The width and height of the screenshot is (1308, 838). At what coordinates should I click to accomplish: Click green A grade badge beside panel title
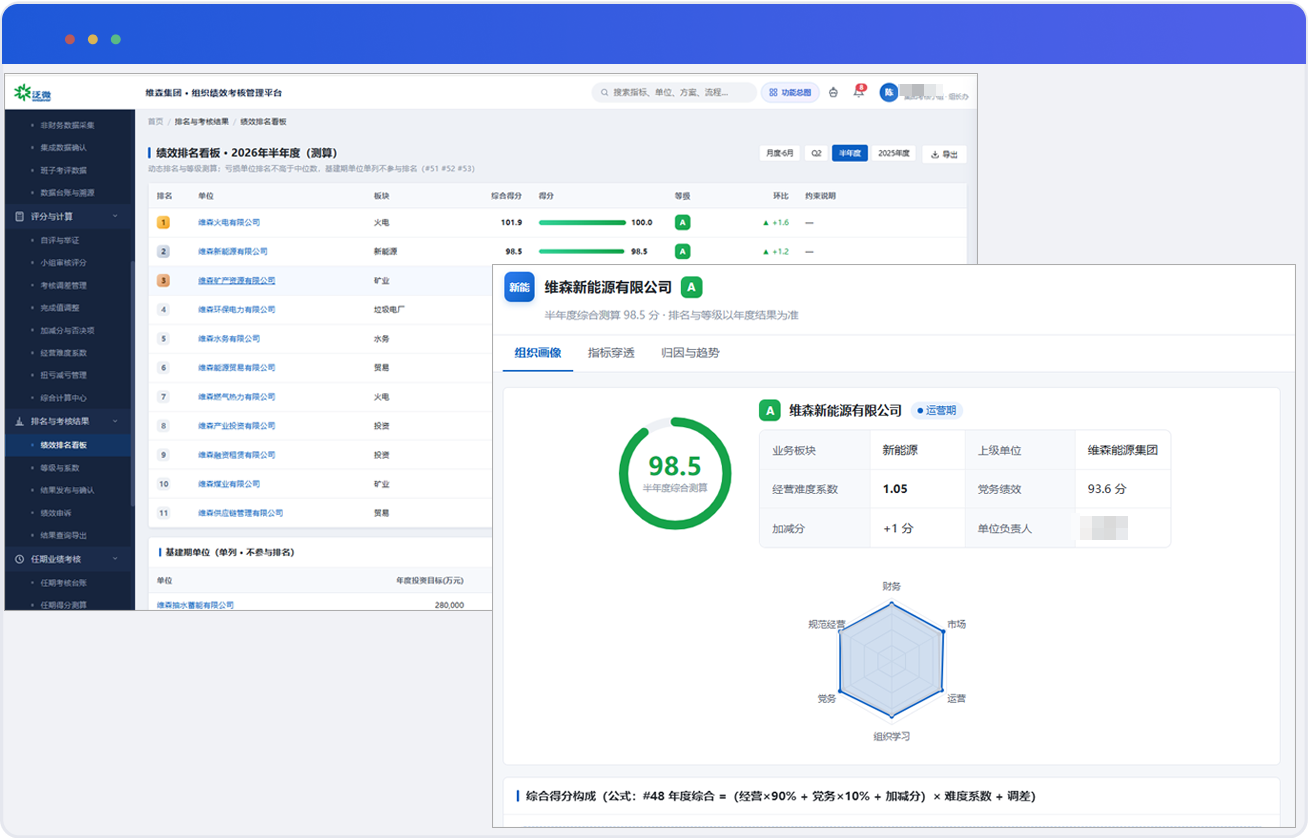[x=691, y=288]
